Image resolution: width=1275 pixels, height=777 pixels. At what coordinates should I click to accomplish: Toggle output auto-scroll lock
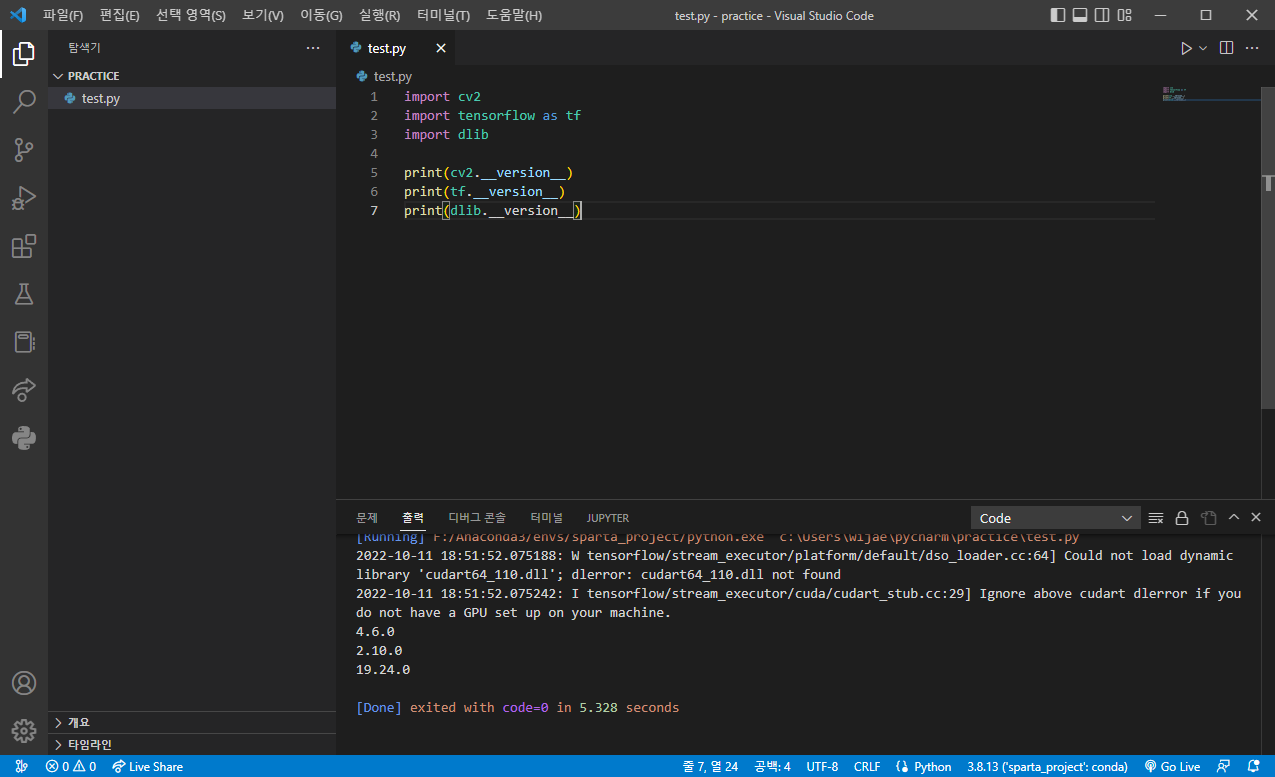(x=1182, y=518)
